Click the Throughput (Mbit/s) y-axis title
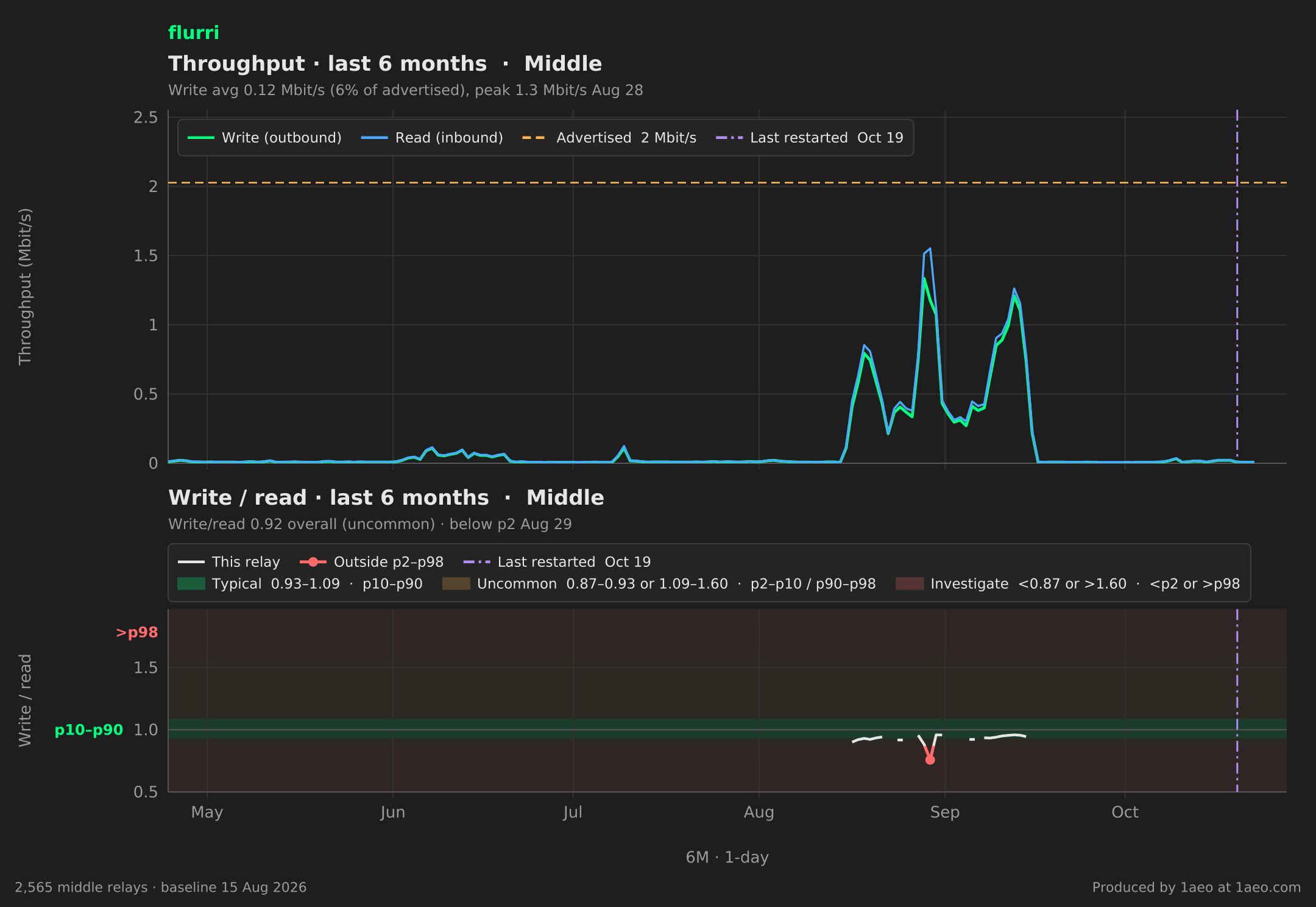The height and width of the screenshot is (907, 1316). coord(25,287)
